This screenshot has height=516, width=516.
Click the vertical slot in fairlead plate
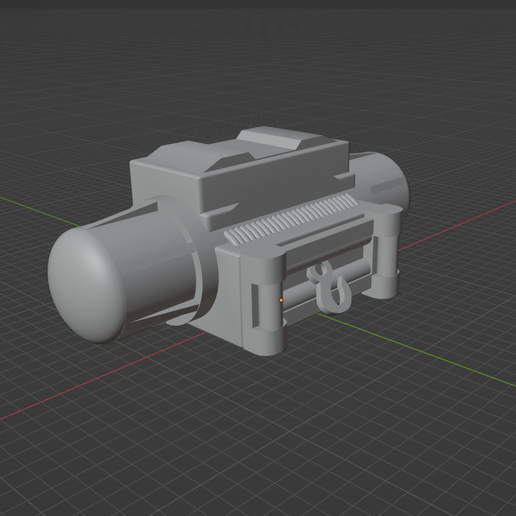(255, 306)
